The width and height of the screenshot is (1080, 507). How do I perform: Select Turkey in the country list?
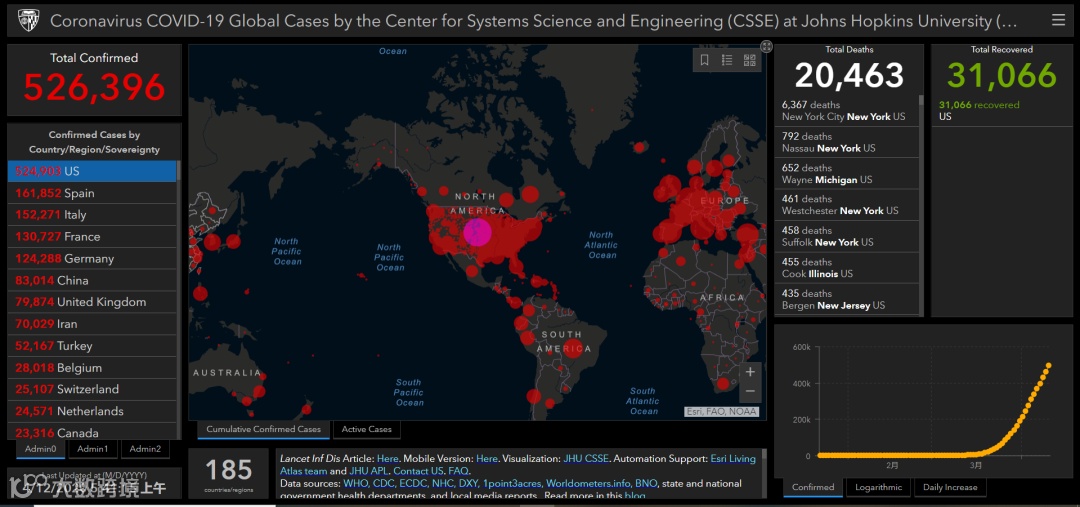(92, 346)
